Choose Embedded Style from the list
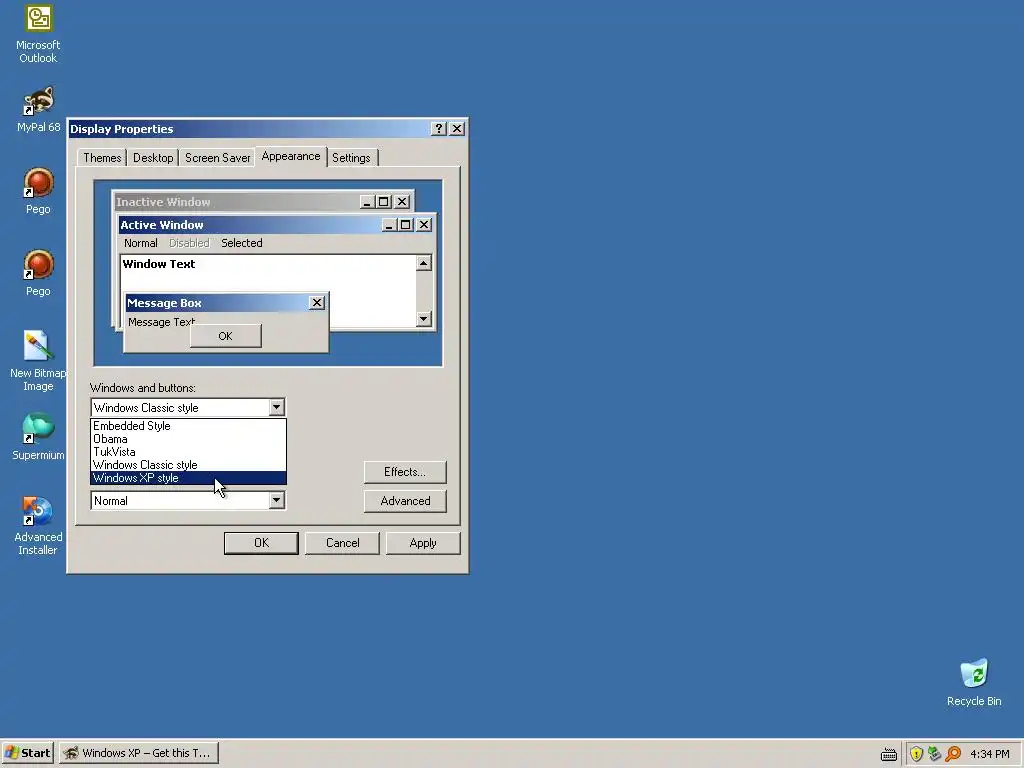This screenshot has width=1024, height=768. point(188,426)
